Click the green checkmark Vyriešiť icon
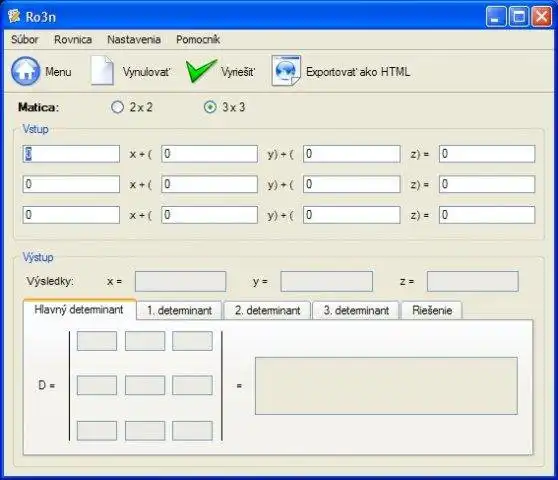Image resolution: width=558 pixels, height=480 pixels. click(x=201, y=71)
